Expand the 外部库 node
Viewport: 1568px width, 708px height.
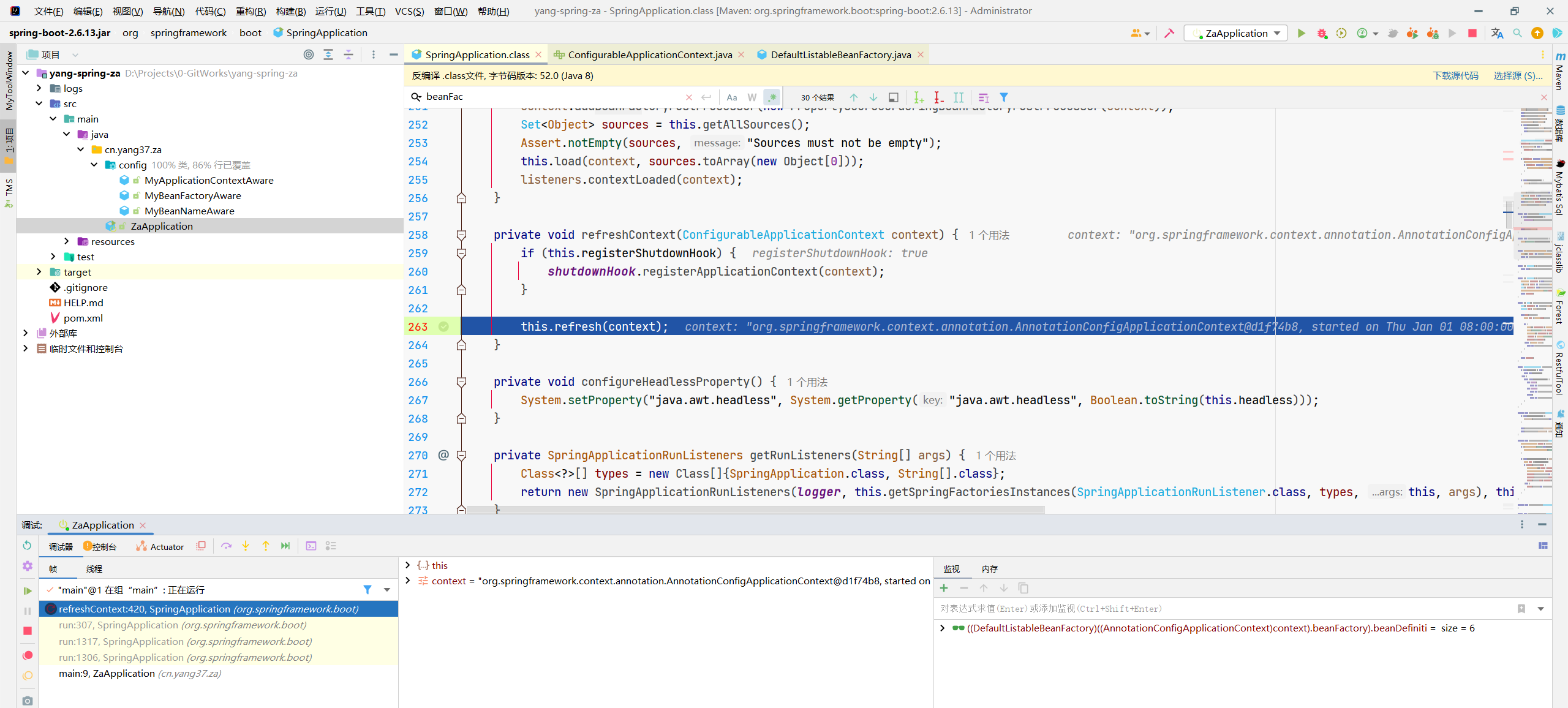[26, 333]
